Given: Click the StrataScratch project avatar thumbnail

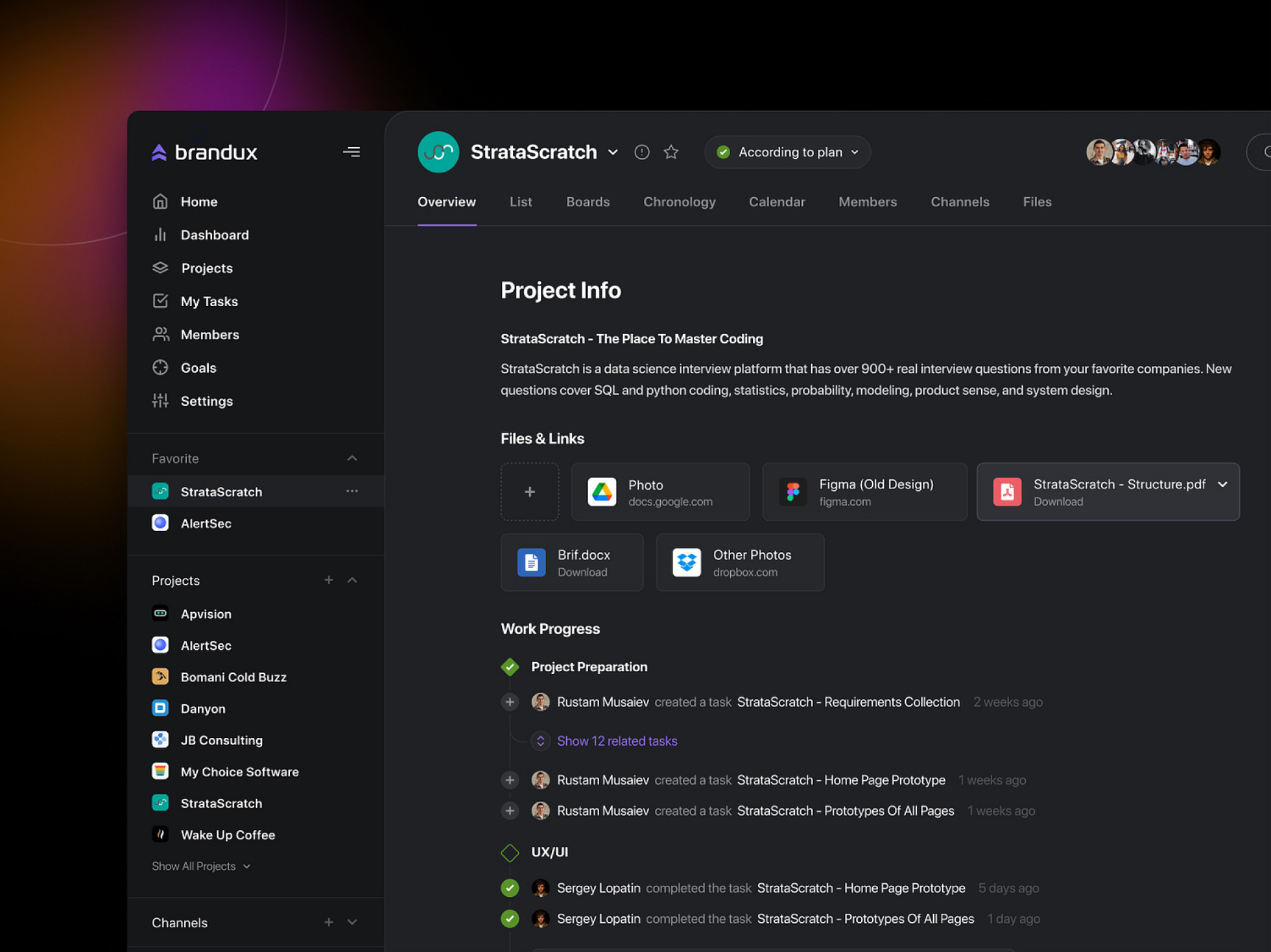Looking at the screenshot, I should tap(439, 152).
